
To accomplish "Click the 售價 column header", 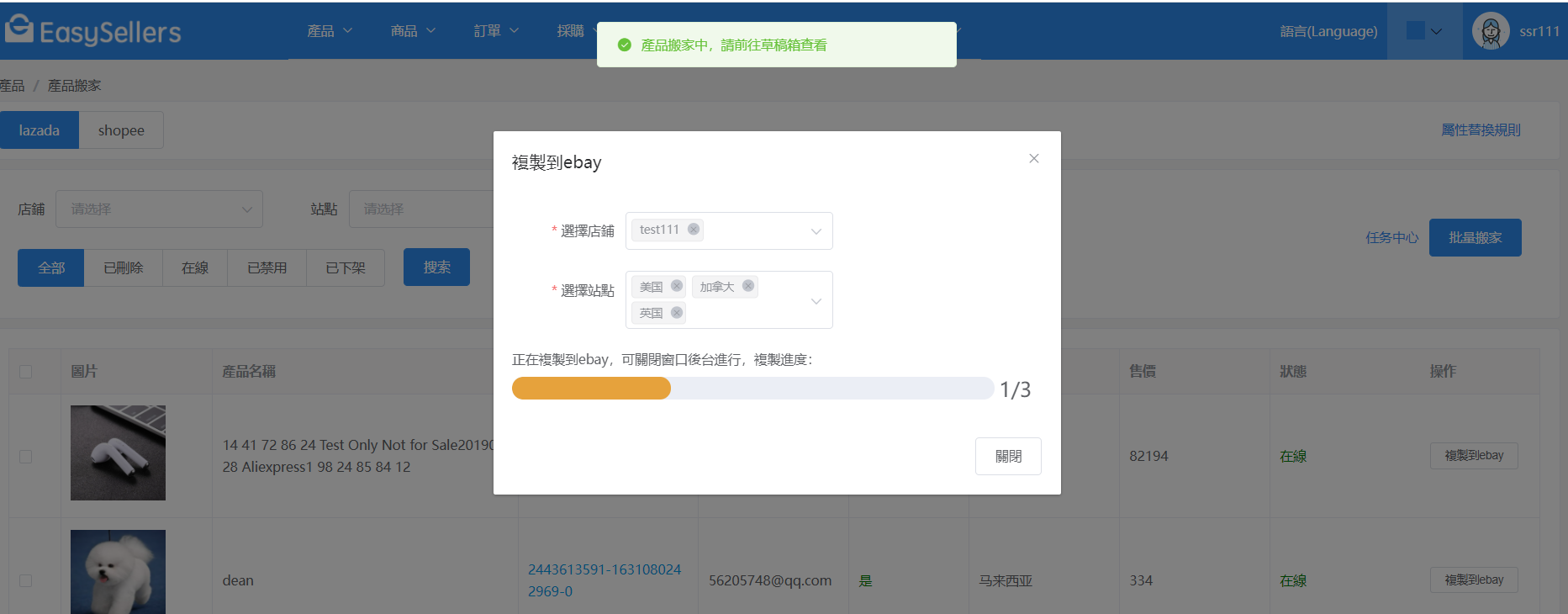I will tap(1143, 371).
